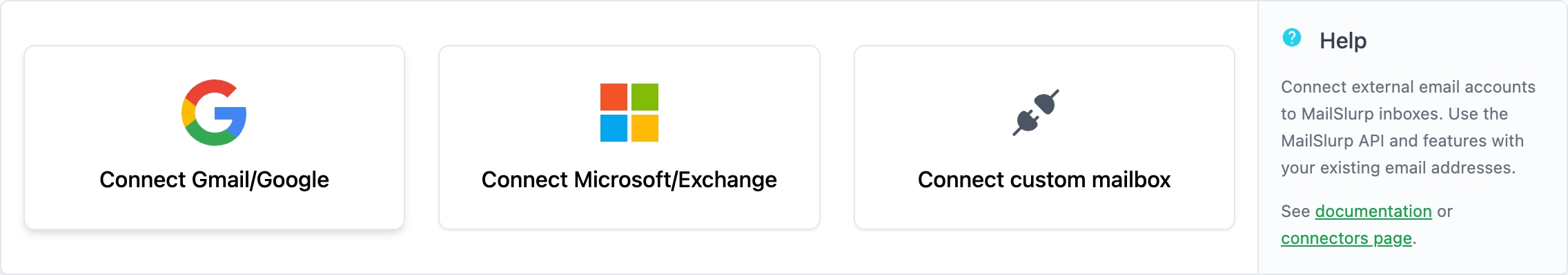1568x275 pixels.
Task: Click the red square of Microsoft logo
Action: tap(614, 97)
